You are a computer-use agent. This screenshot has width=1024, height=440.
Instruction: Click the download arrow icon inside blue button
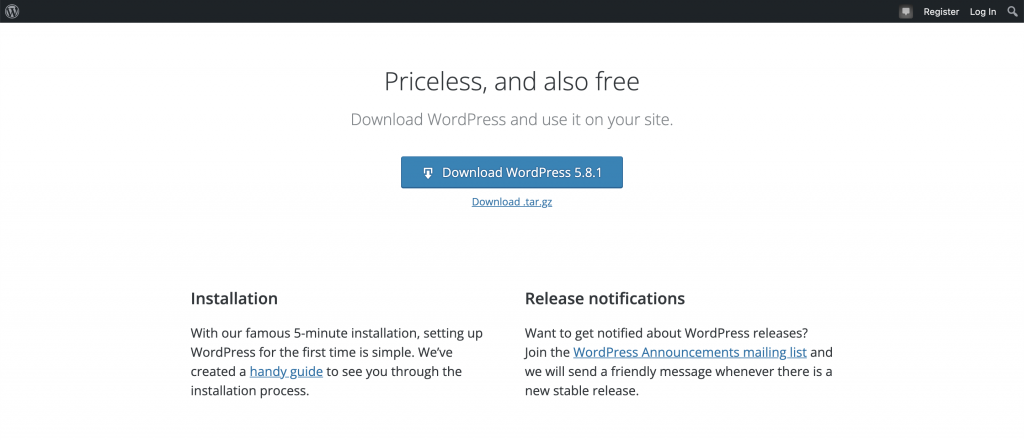tap(428, 173)
